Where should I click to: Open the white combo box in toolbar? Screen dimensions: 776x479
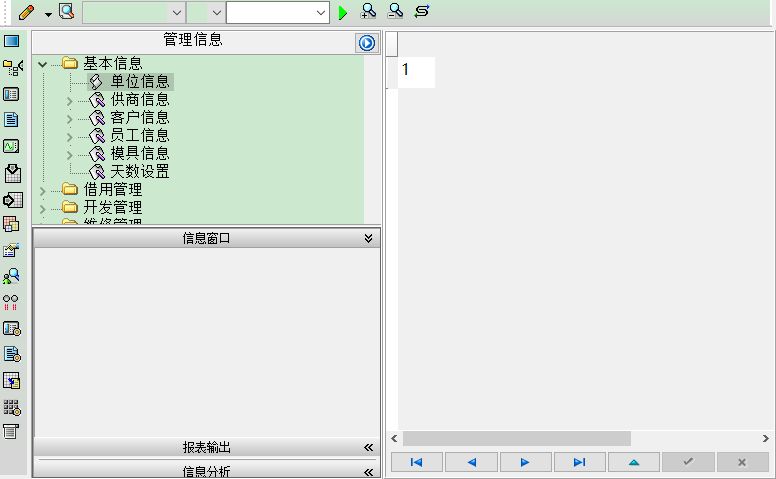[x=321, y=13]
